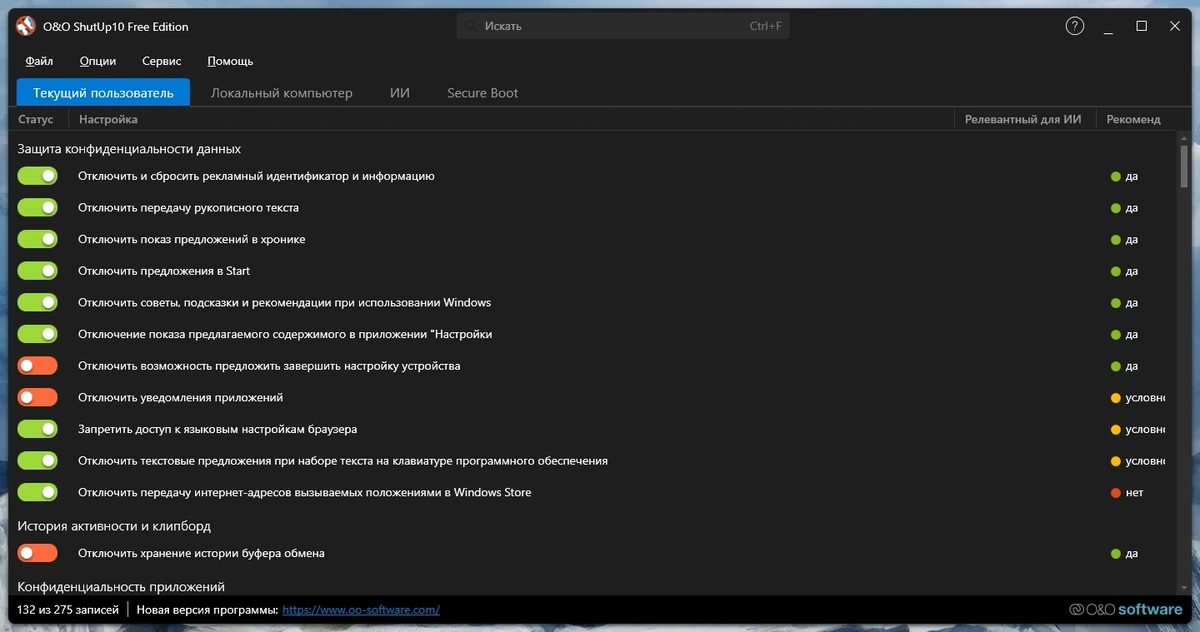Switch to Локальный компьютер tab

[x=282, y=93]
